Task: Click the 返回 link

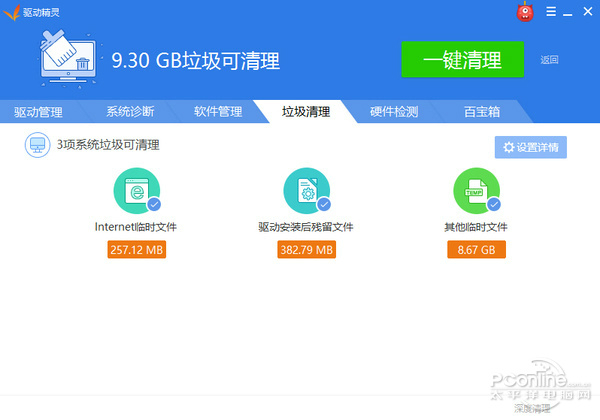Action: tap(549, 60)
